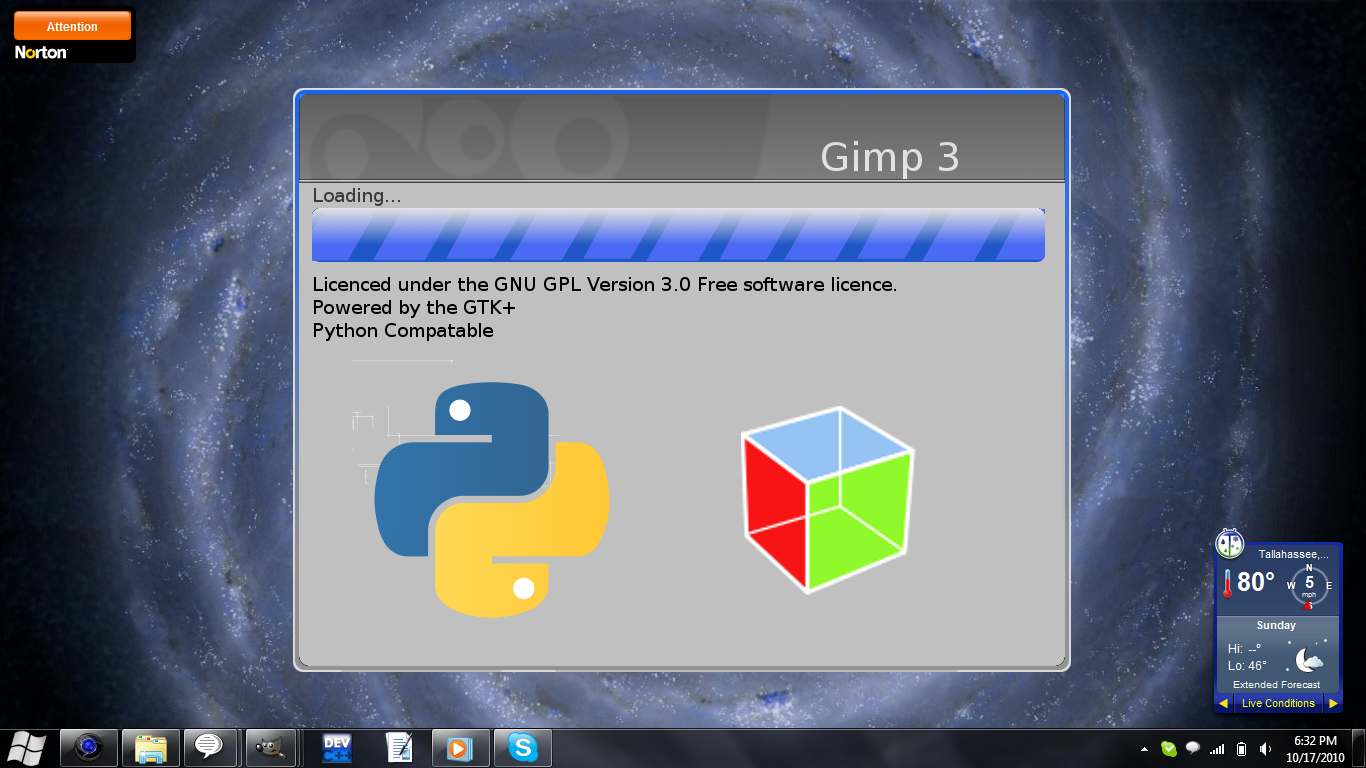
Task: Launch GIMP from the taskbar
Action: click(x=270, y=747)
